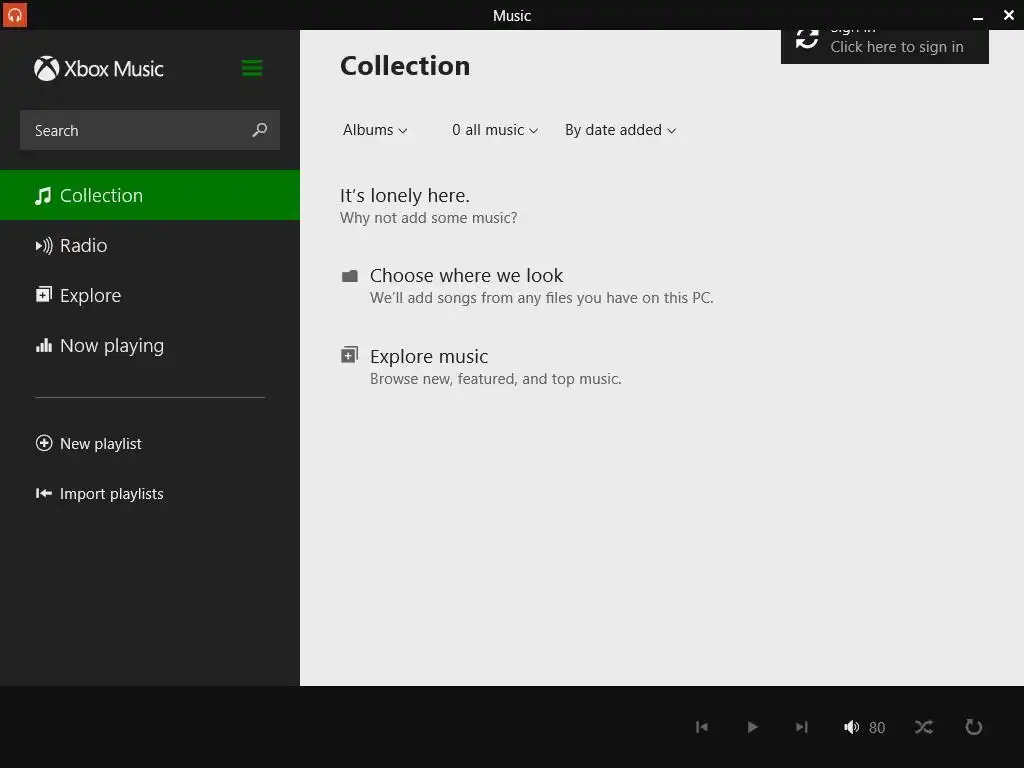The height and width of the screenshot is (768, 1024).
Task: Open the Now playing section
Action: pyautogui.click(x=150, y=345)
